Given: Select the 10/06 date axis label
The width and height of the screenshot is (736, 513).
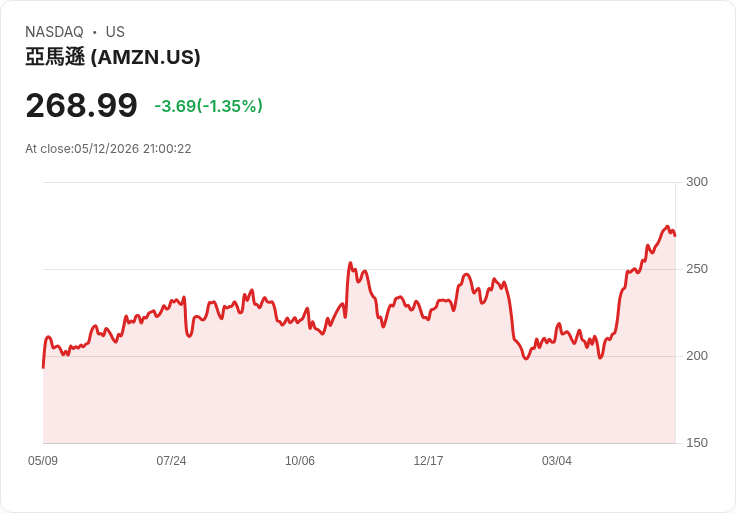Looking at the screenshot, I should [x=300, y=460].
